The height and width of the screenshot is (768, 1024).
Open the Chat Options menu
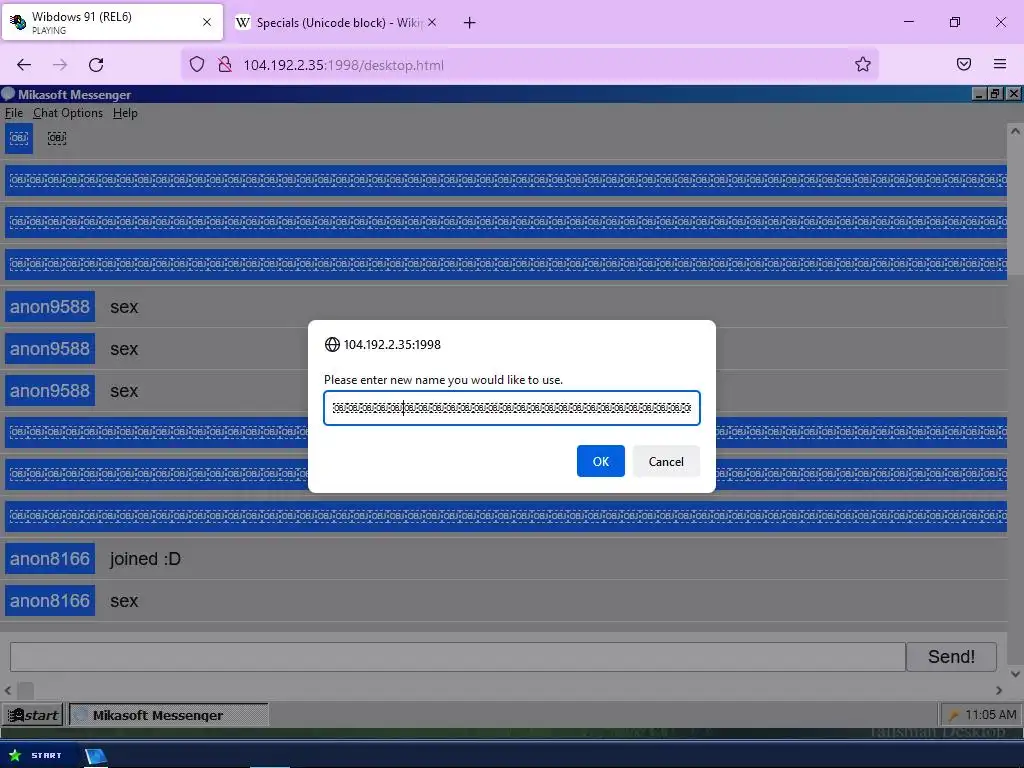pyautogui.click(x=68, y=113)
